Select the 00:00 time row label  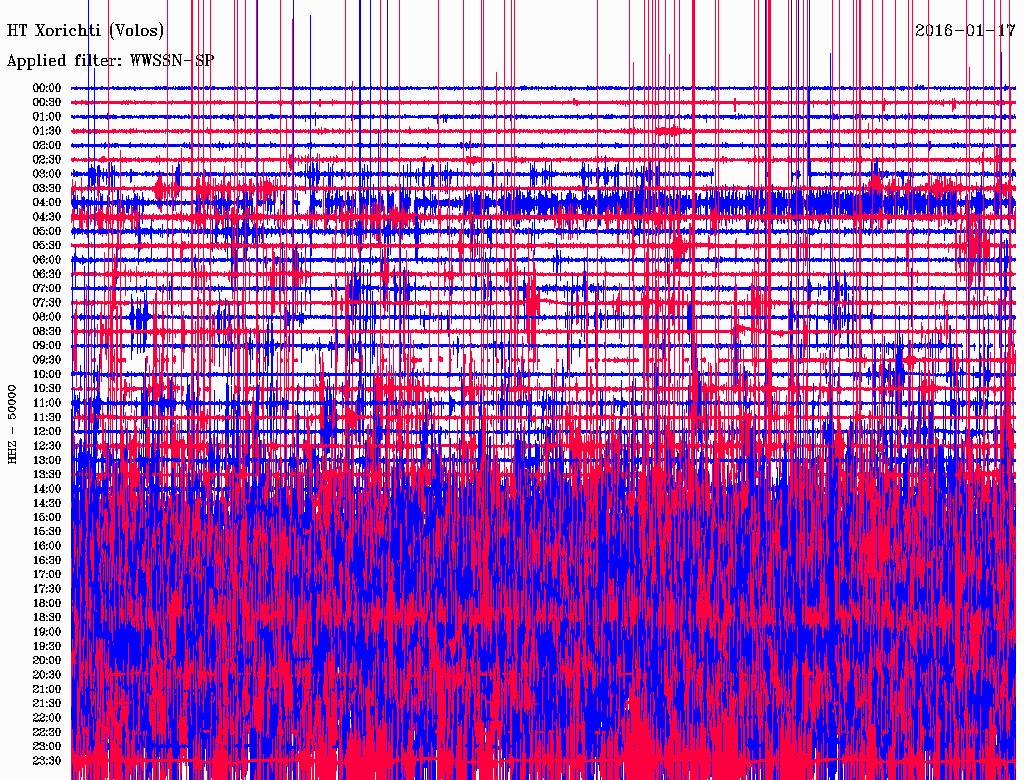point(48,88)
